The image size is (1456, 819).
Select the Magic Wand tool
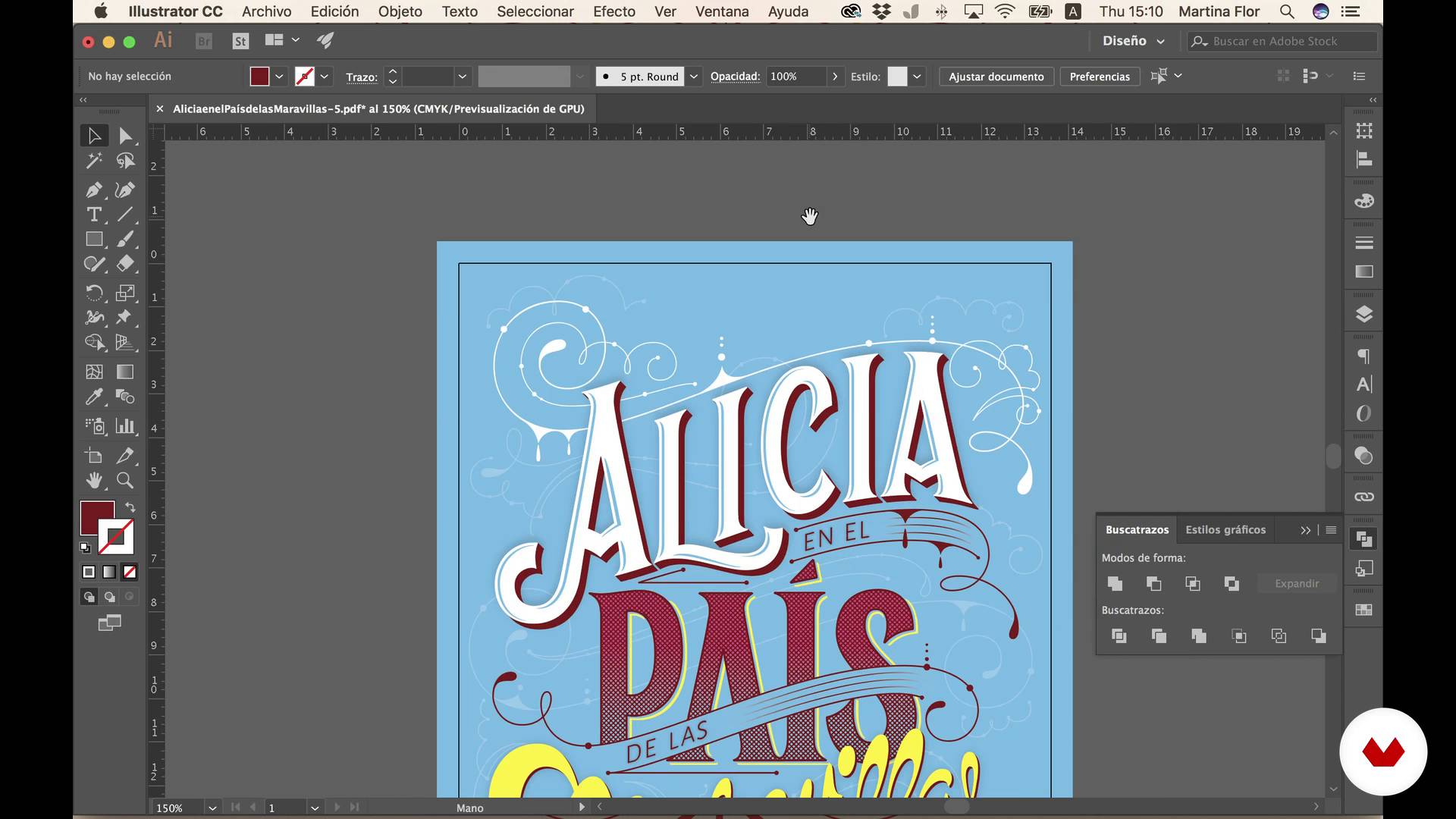tap(94, 161)
